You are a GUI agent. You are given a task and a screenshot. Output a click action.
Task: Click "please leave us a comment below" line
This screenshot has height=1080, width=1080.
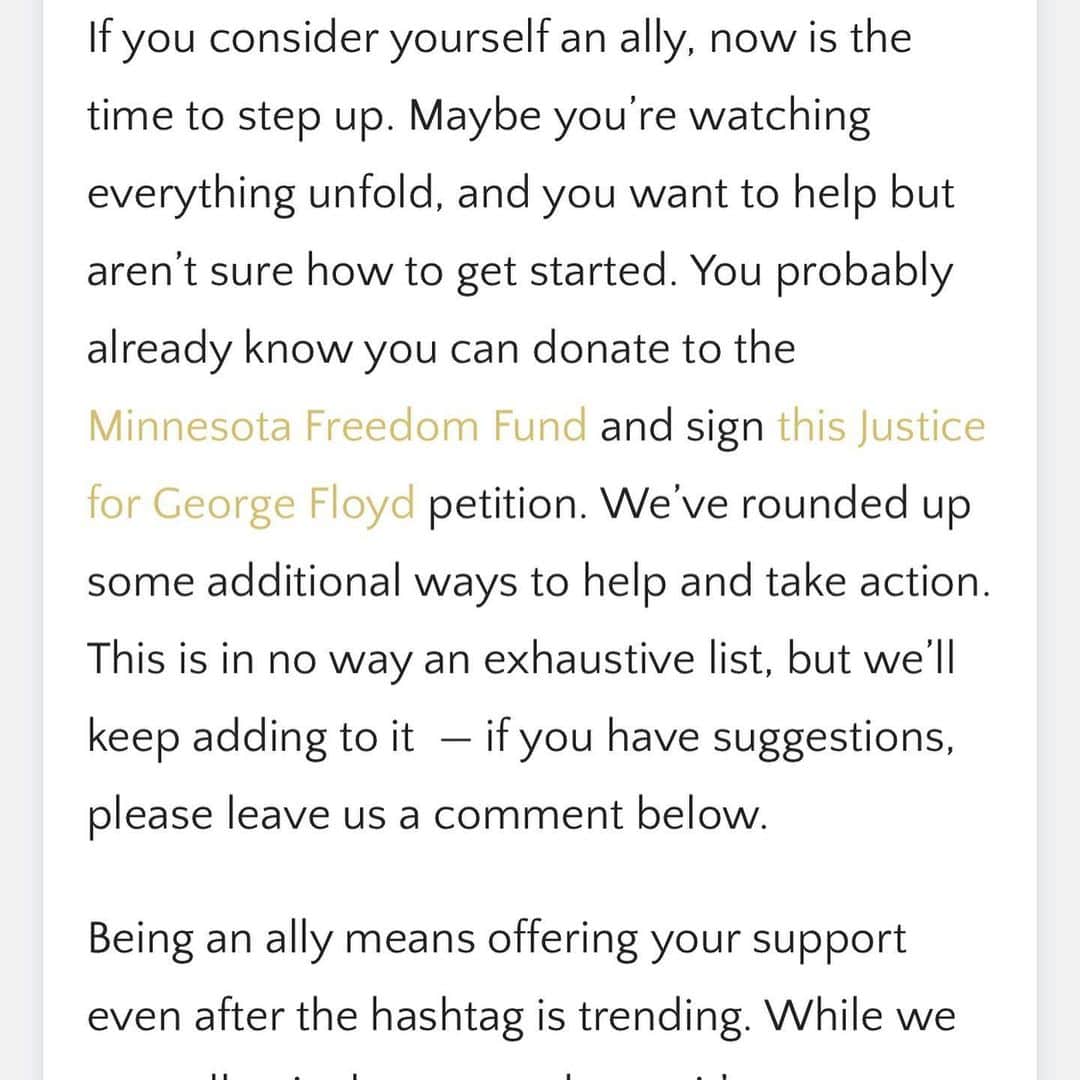tap(427, 816)
